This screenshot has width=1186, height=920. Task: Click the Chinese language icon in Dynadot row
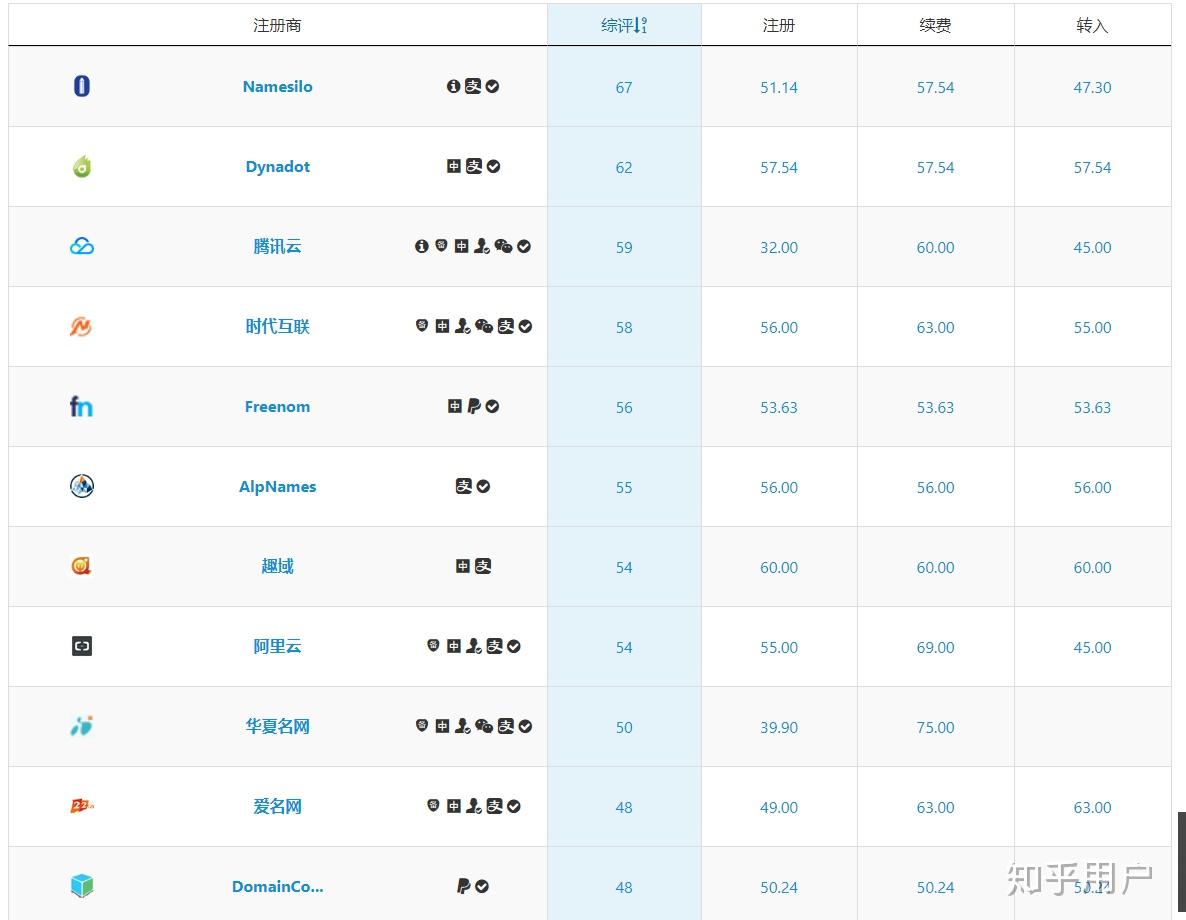tap(454, 166)
